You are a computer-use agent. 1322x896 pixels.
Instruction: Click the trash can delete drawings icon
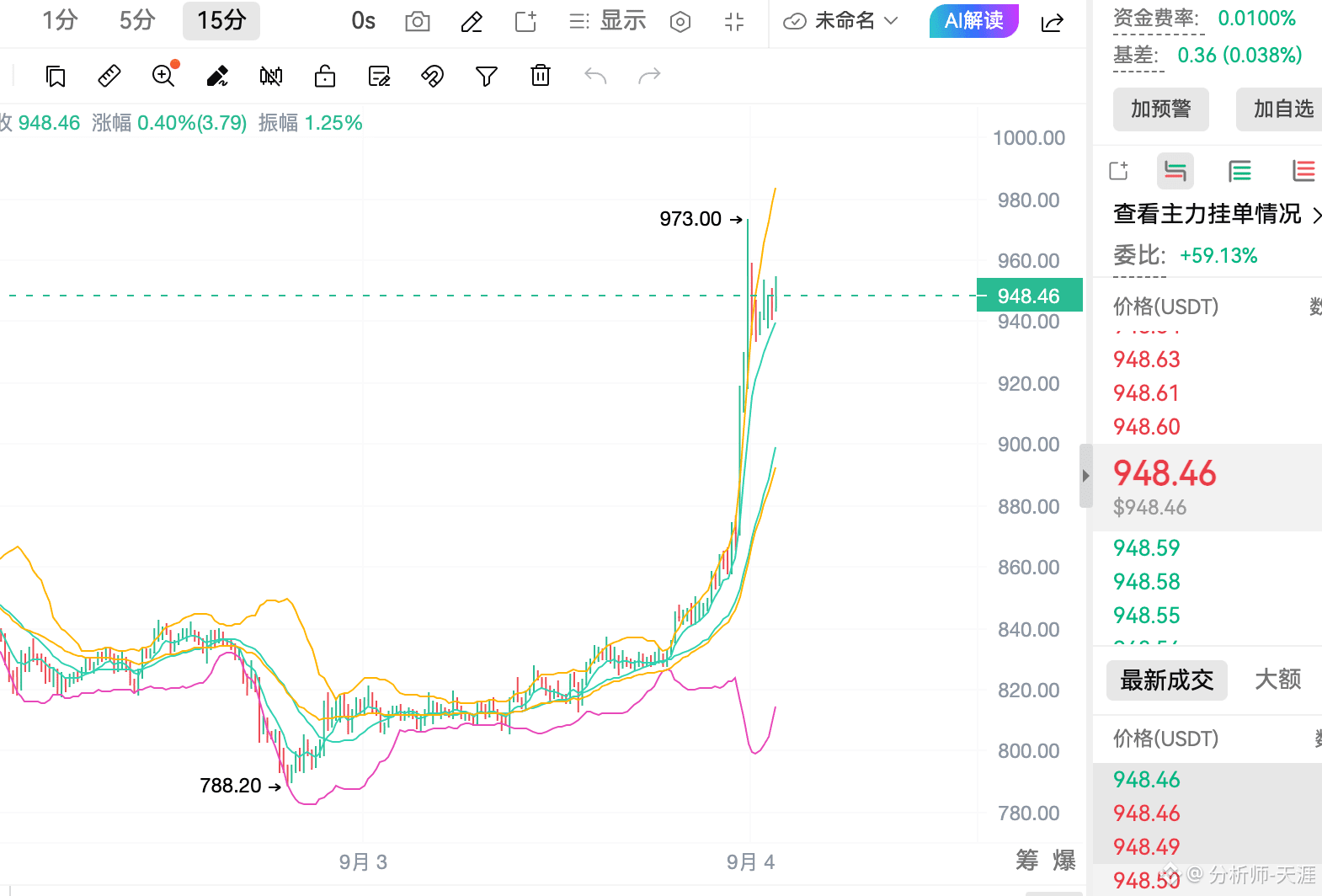coord(541,76)
